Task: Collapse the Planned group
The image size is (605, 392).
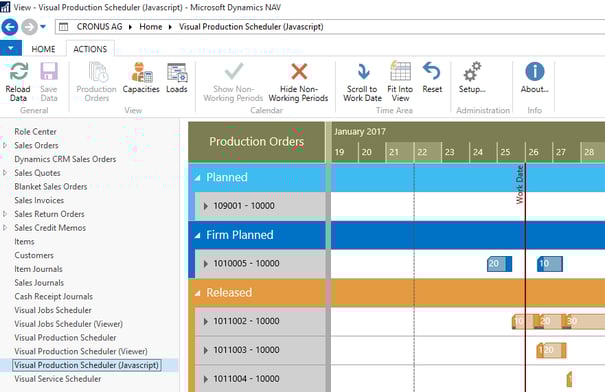Action: 198,178
